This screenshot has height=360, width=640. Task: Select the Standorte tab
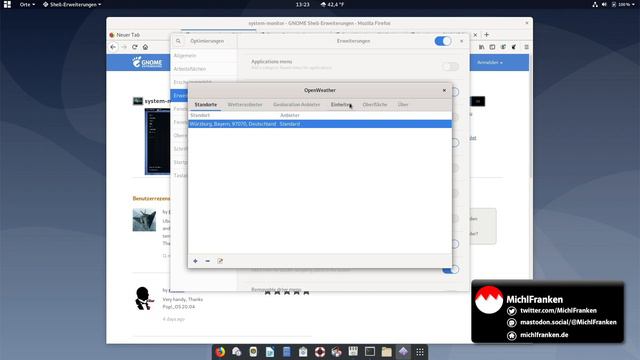[206, 105]
